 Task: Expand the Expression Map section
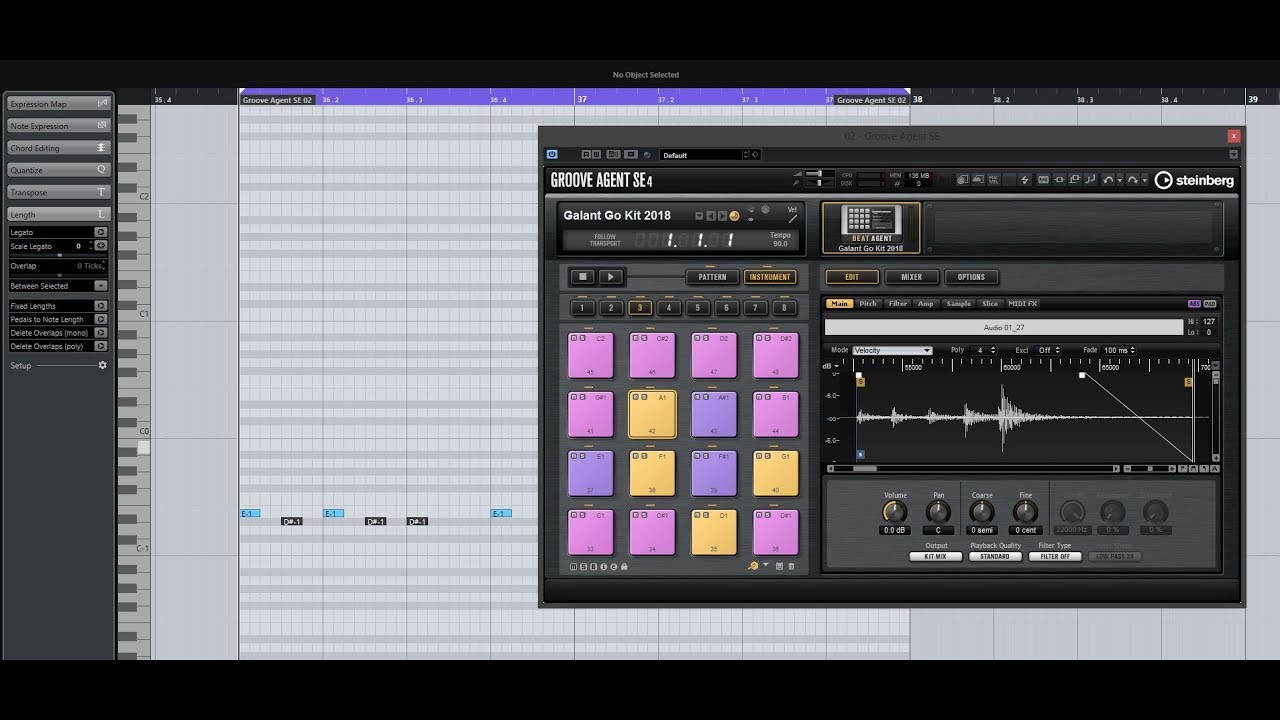tap(59, 104)
